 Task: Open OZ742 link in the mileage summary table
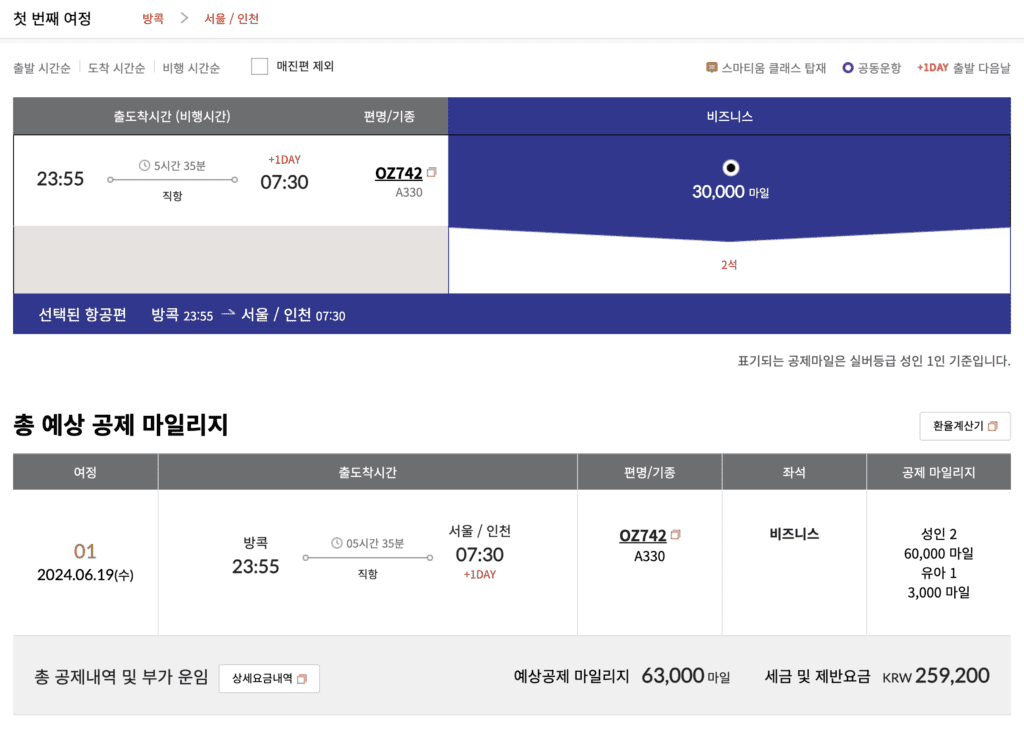point(643,536)
